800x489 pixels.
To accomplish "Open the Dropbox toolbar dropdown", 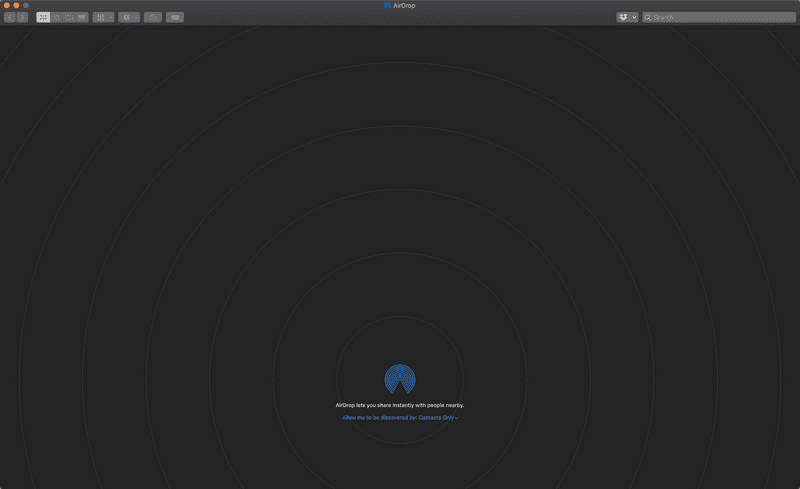I will click(x=627, y=17).
